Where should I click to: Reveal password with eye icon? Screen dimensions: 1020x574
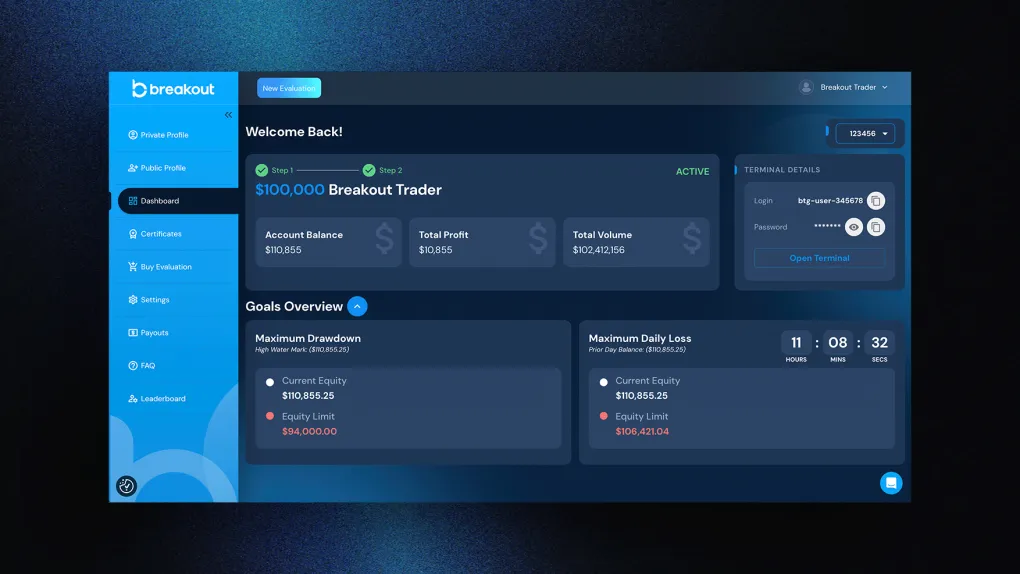853,227
